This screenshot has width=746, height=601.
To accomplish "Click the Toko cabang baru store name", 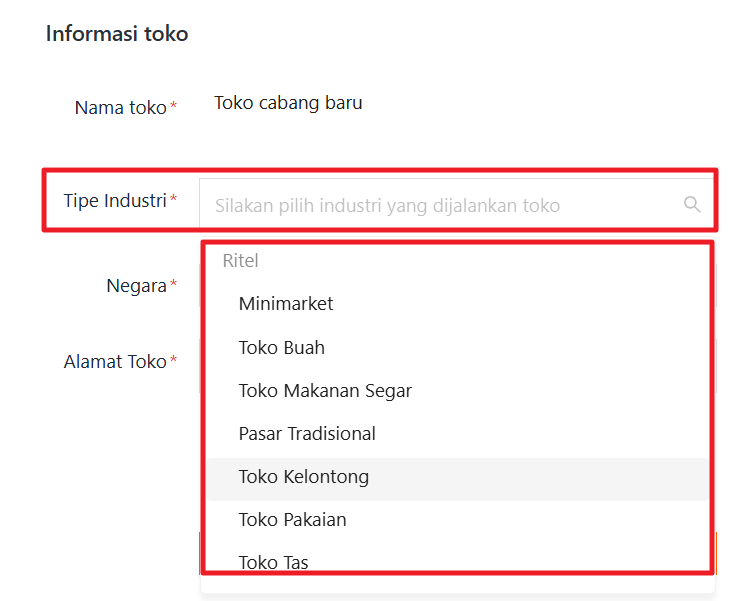I will point(288,103).
